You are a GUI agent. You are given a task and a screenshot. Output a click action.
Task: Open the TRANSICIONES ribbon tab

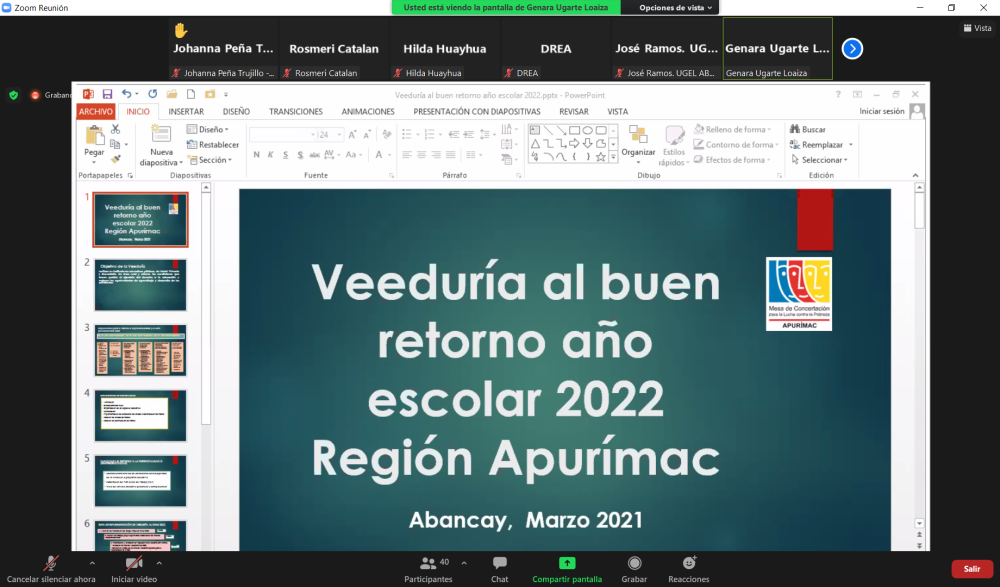tap(295, 112)
